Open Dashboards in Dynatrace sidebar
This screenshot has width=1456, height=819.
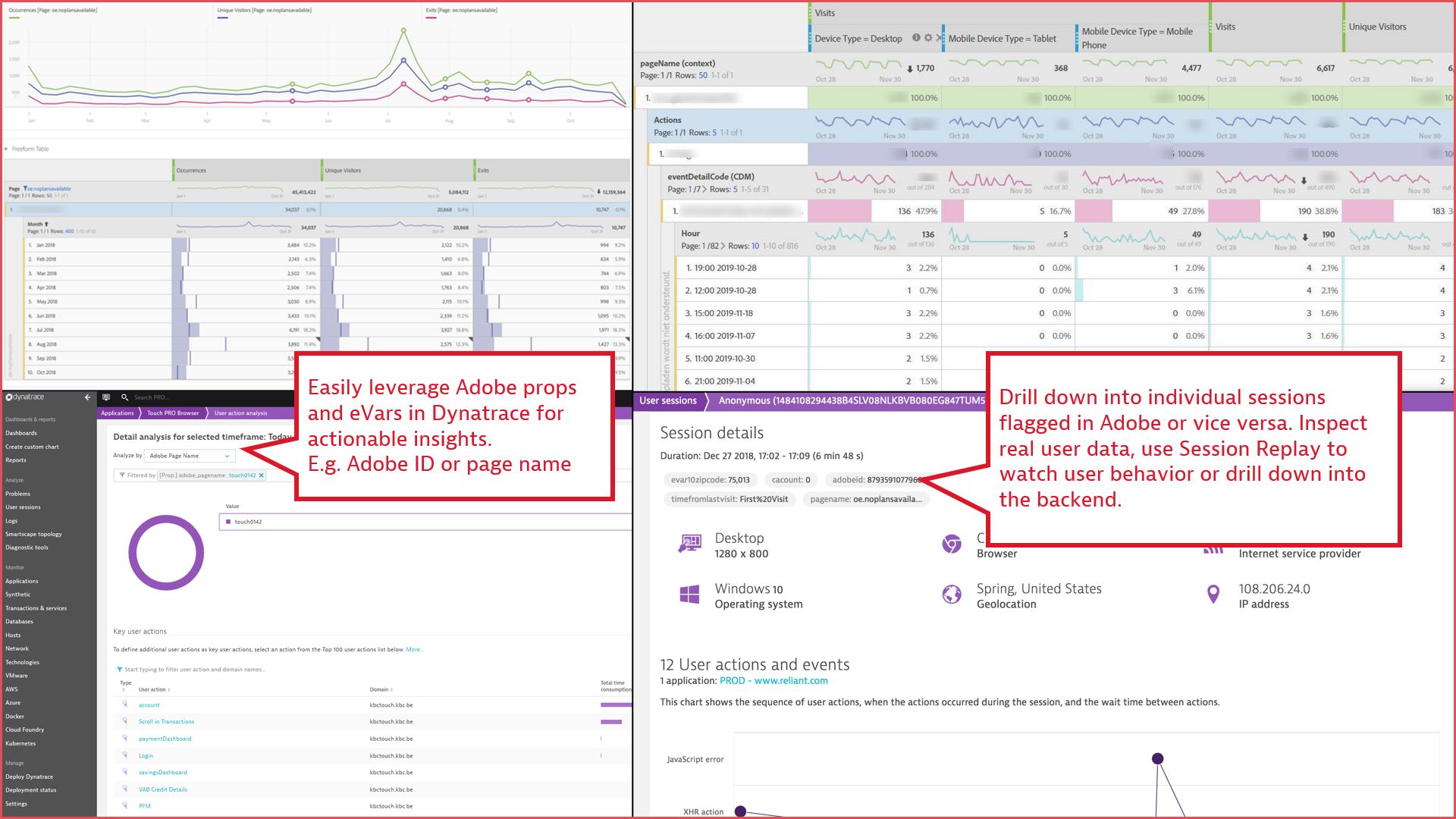(x=21, y=433)
